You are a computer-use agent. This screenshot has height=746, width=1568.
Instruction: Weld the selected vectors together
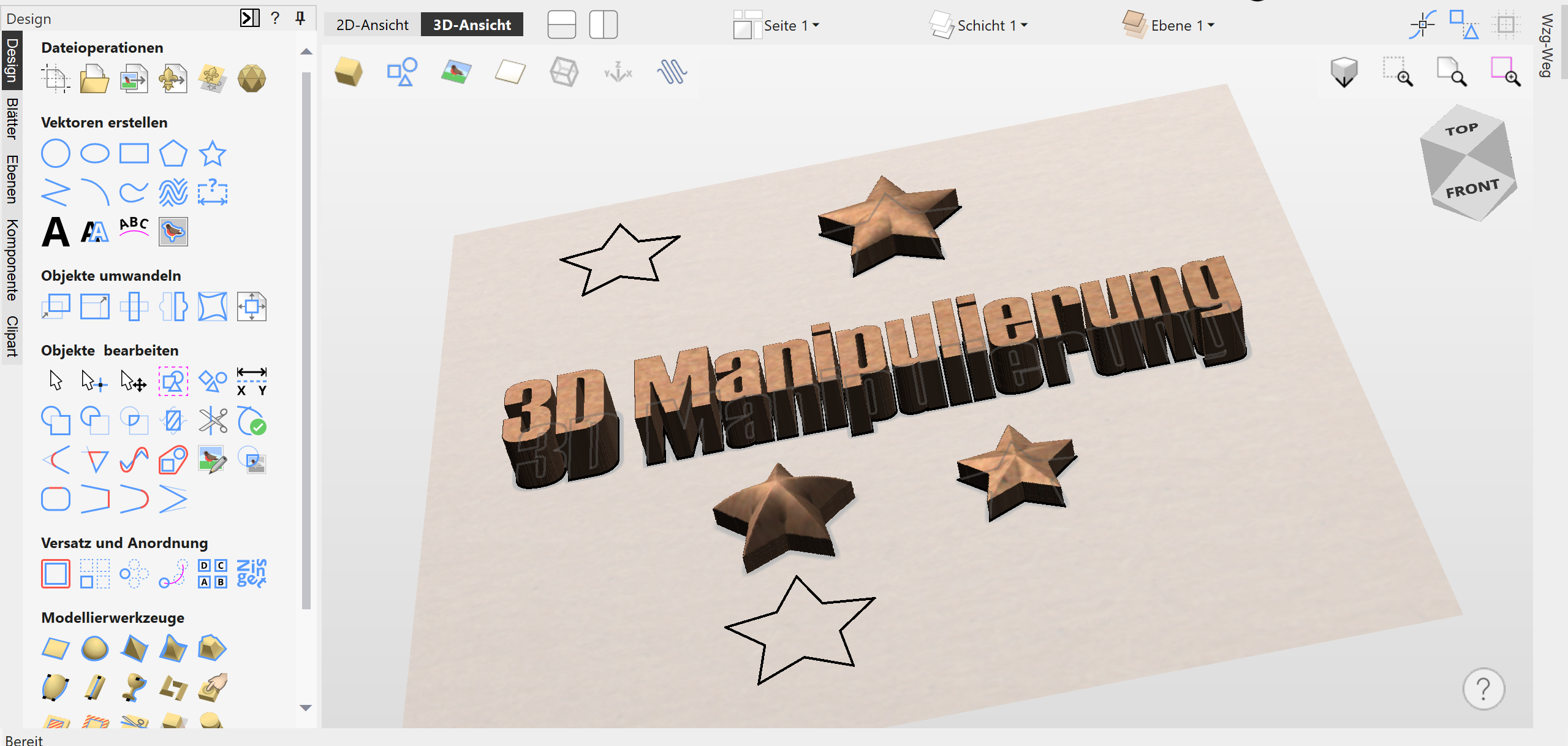pos(56,421)
